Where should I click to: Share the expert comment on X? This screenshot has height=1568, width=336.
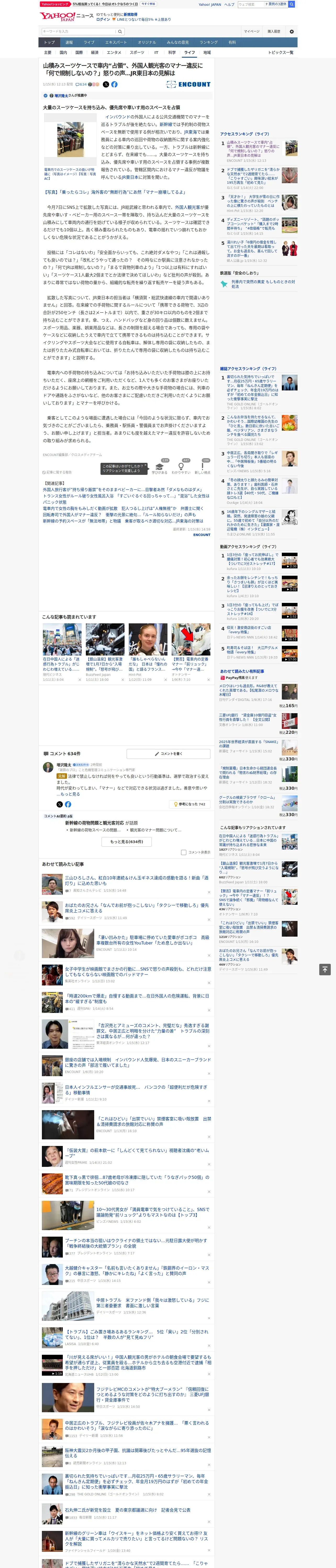pos(59,804)
